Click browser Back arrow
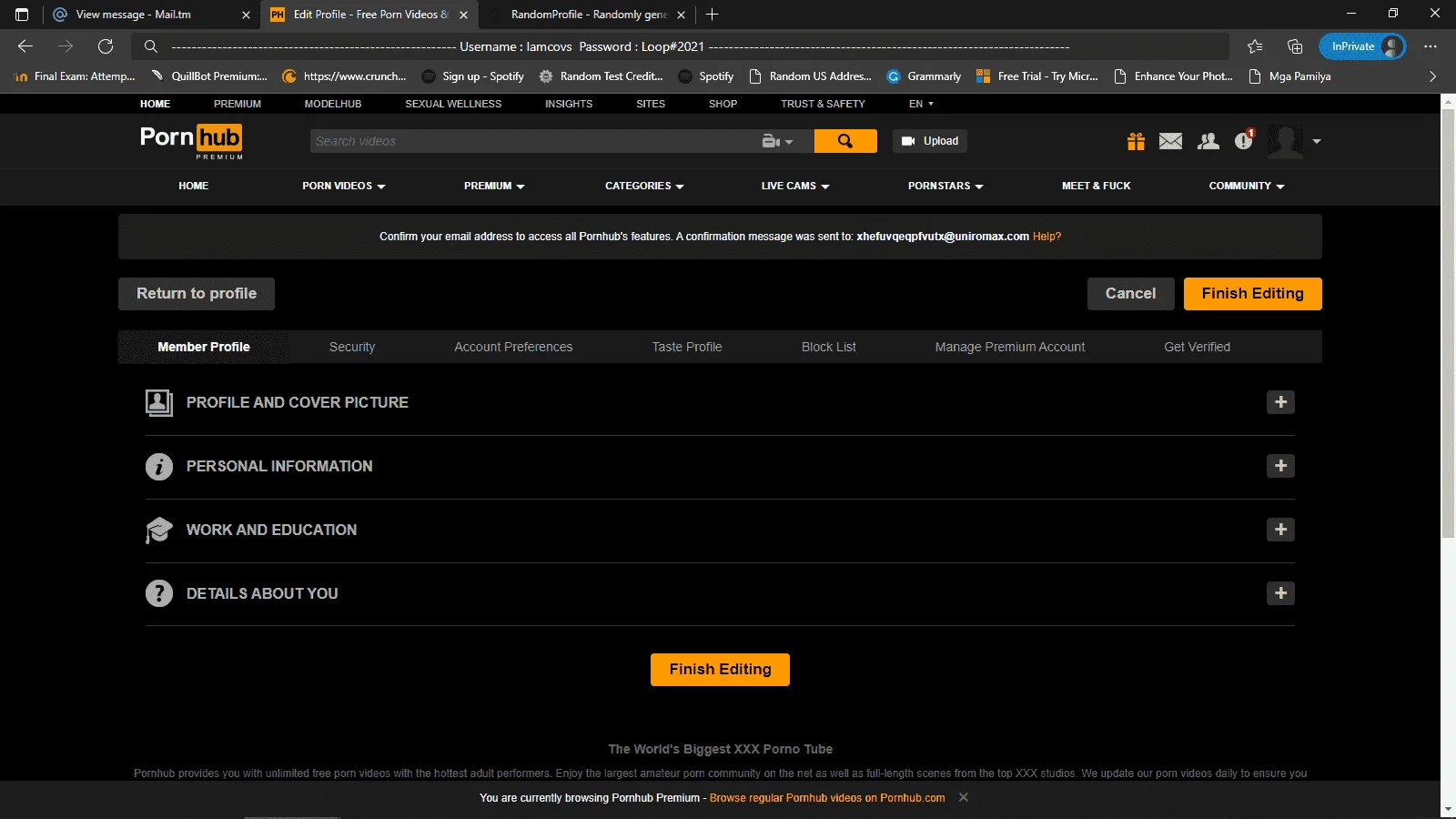1456x819 pixels. point(25,46)
